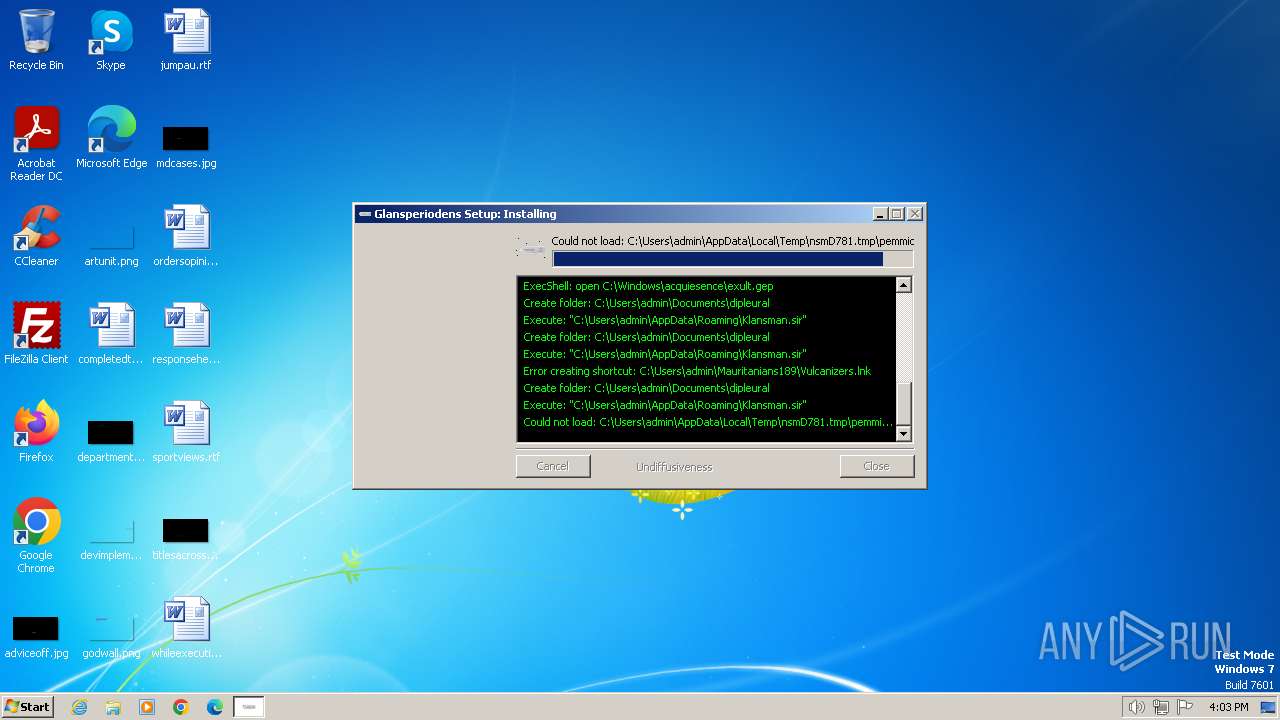Select the adviceoff.jpg file
Viewport: 1280px width, 720px height.
[36, 637]
